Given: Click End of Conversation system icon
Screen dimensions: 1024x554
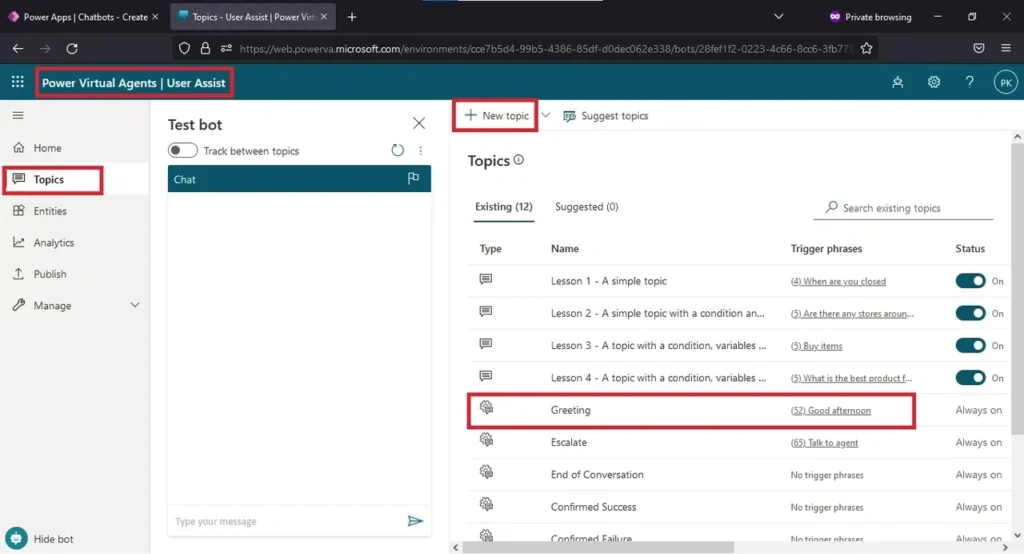Looking at the screenshot, I should pos(487,472).
